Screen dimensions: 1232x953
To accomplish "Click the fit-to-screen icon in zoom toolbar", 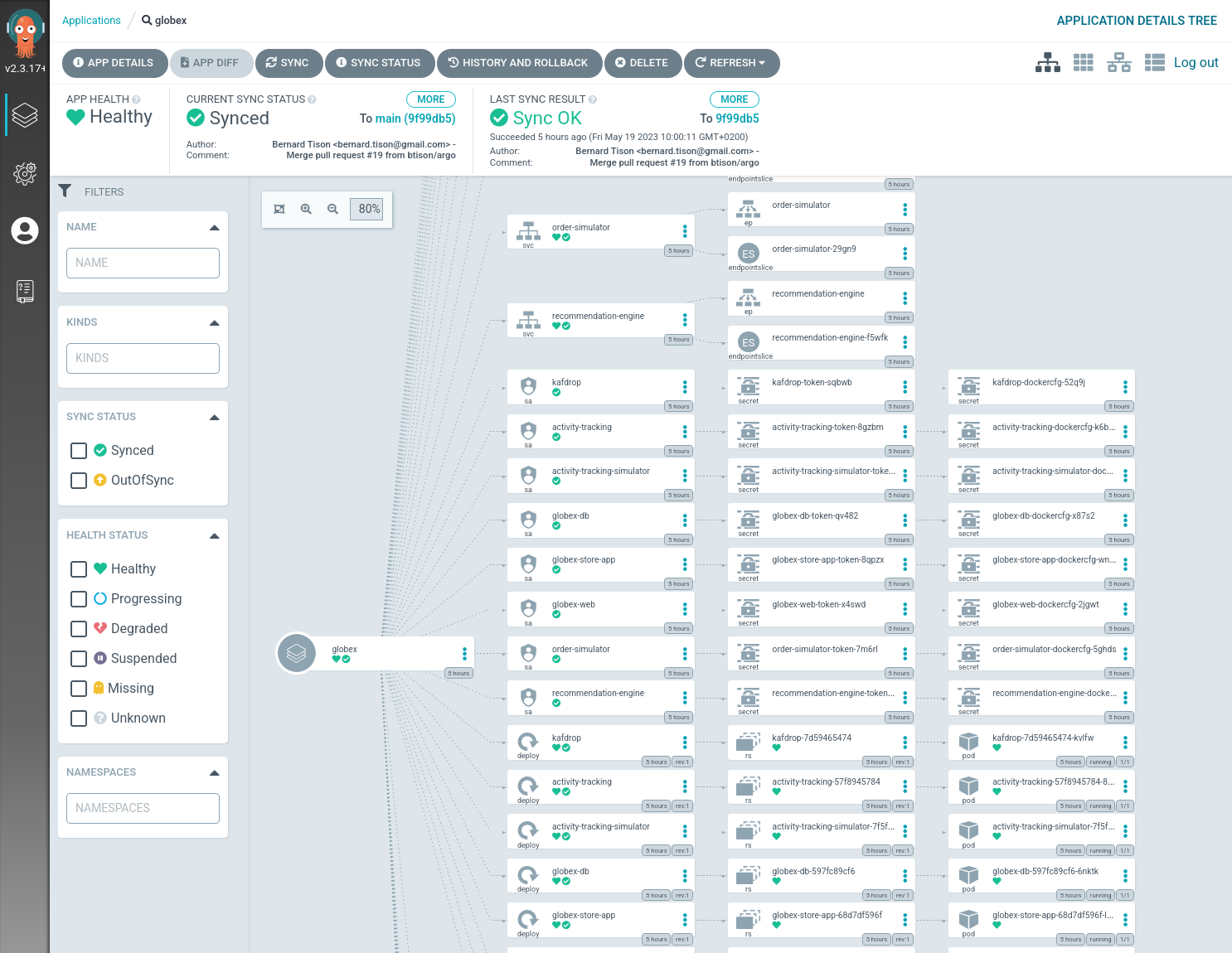I will [x=279, y=210].
